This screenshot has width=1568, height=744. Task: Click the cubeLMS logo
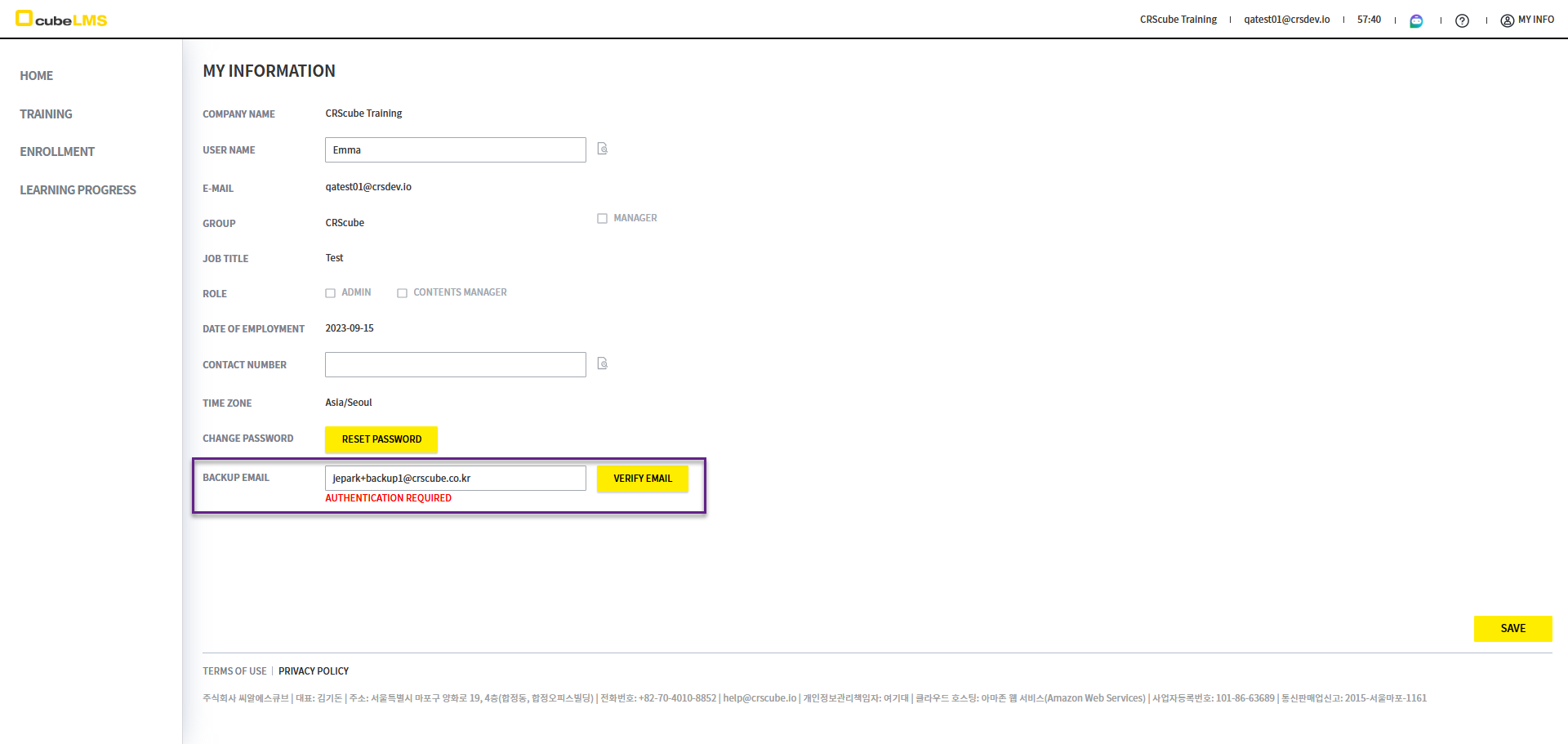pyautogui.click(x=62, y=19)
